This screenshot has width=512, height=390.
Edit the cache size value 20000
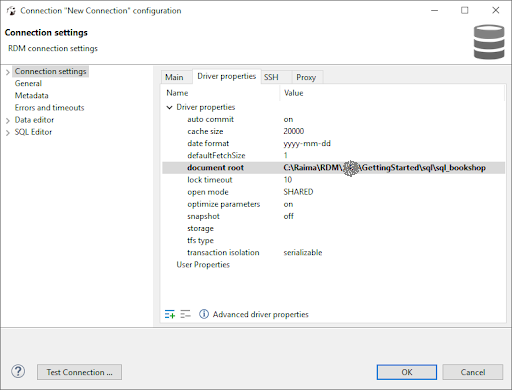point(294,131)
